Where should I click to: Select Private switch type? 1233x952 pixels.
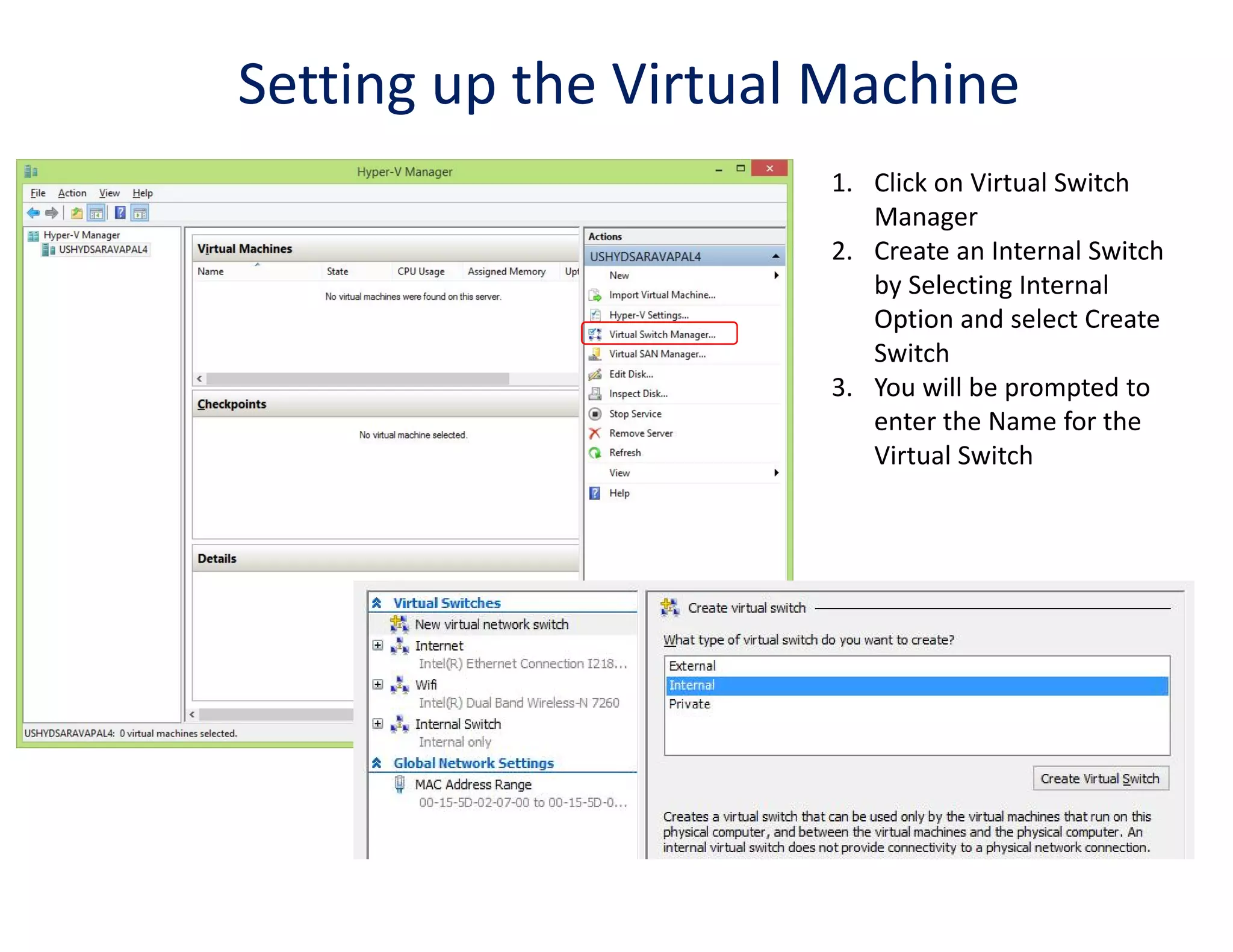click(916, 704)
